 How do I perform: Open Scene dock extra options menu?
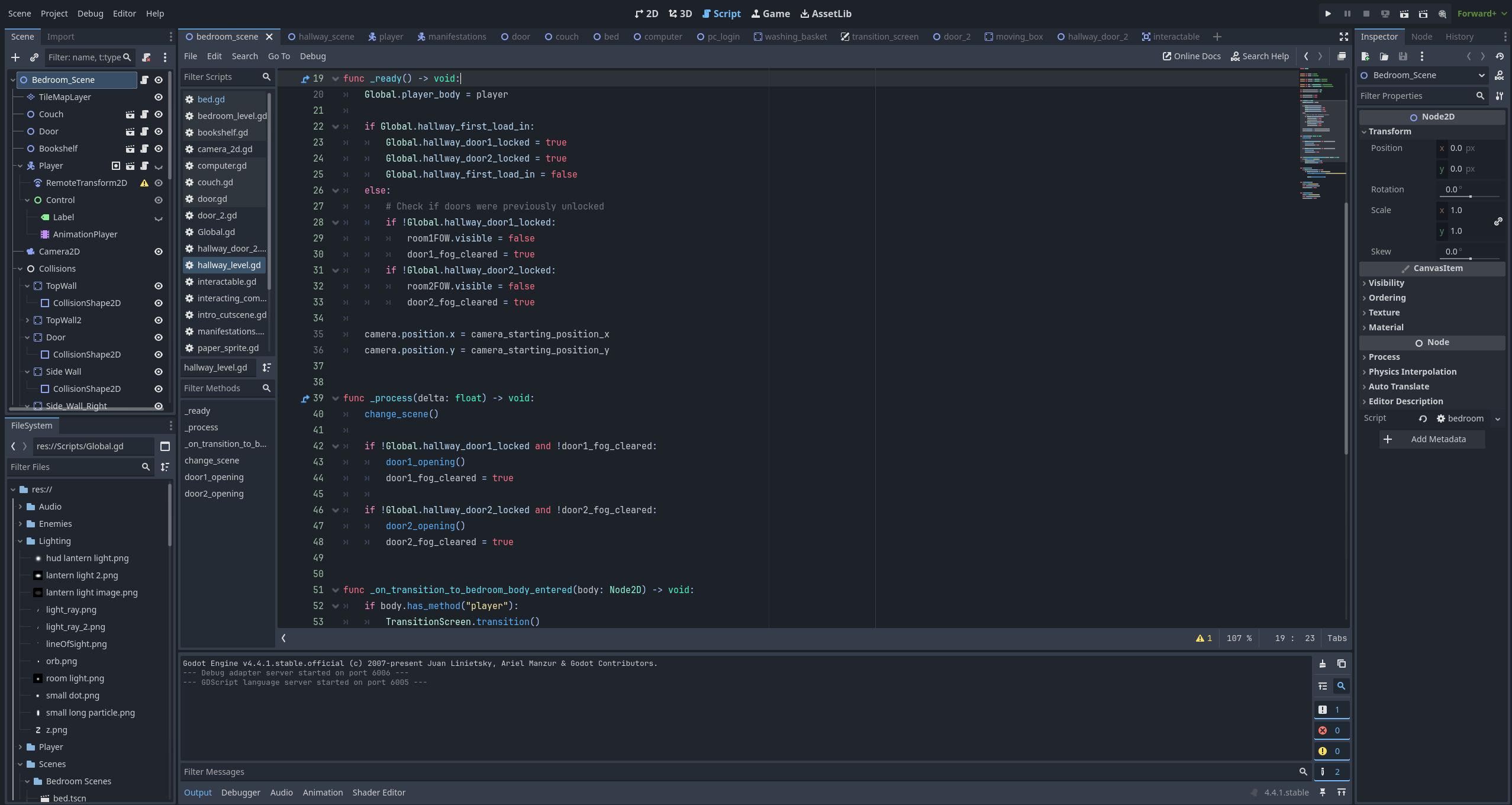[x=165, y=57]
